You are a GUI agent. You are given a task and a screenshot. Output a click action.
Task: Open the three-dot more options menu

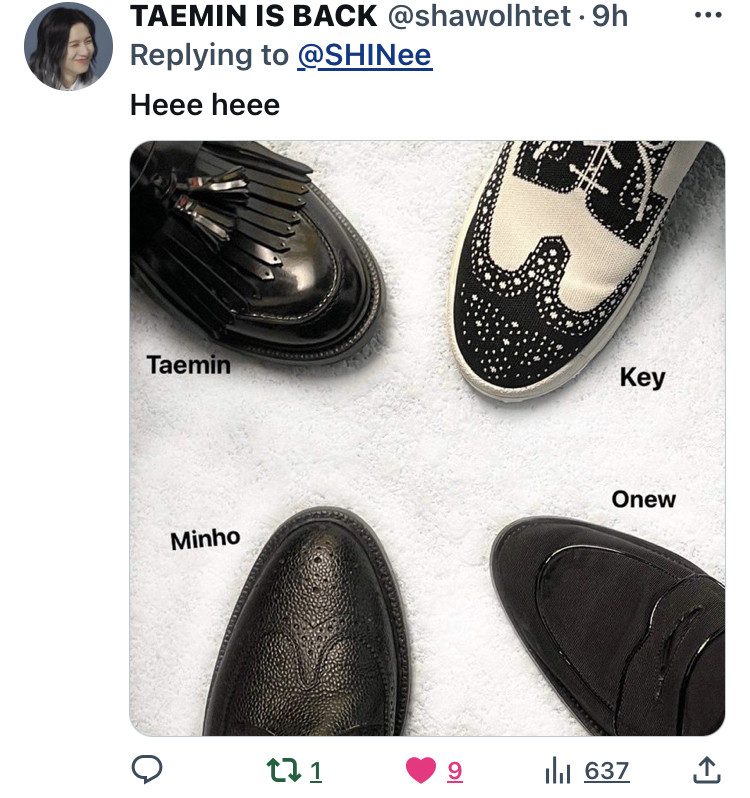[x=708, y=15]
